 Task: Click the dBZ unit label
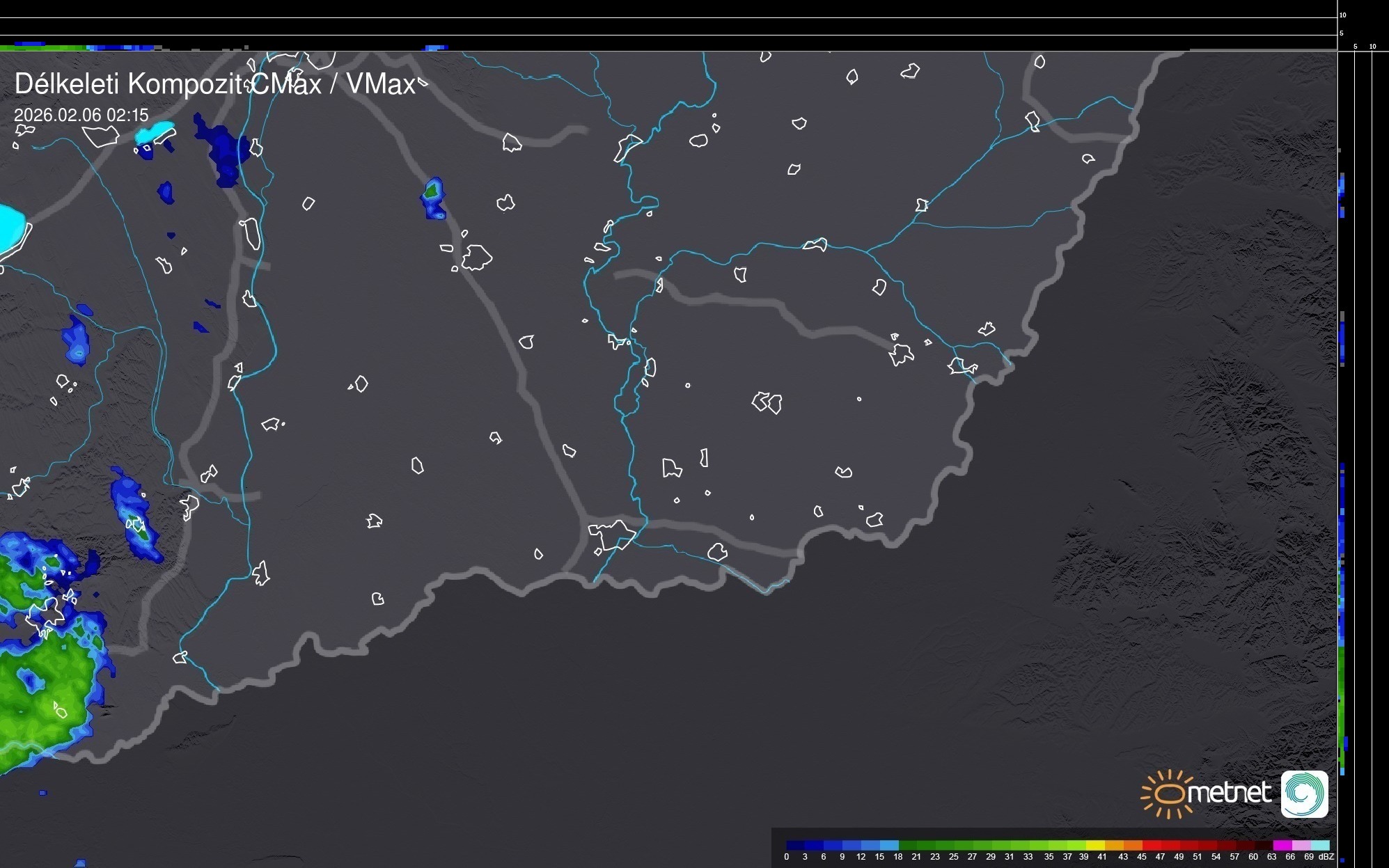point(1326,857)
